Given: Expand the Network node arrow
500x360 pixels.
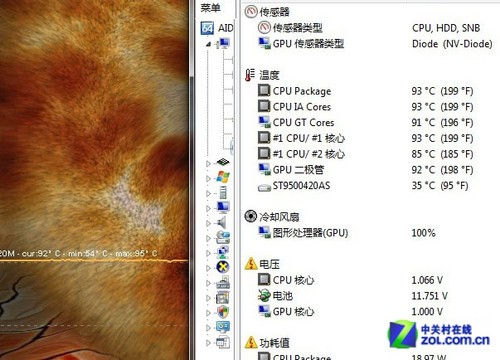Looking at the screenshot, I should click(x=208, y=253).
